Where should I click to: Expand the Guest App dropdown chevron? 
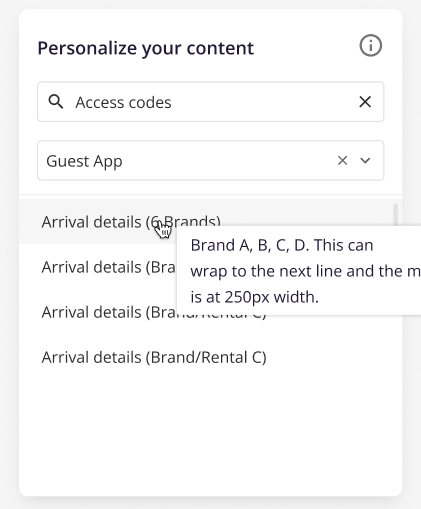point(365,161)
